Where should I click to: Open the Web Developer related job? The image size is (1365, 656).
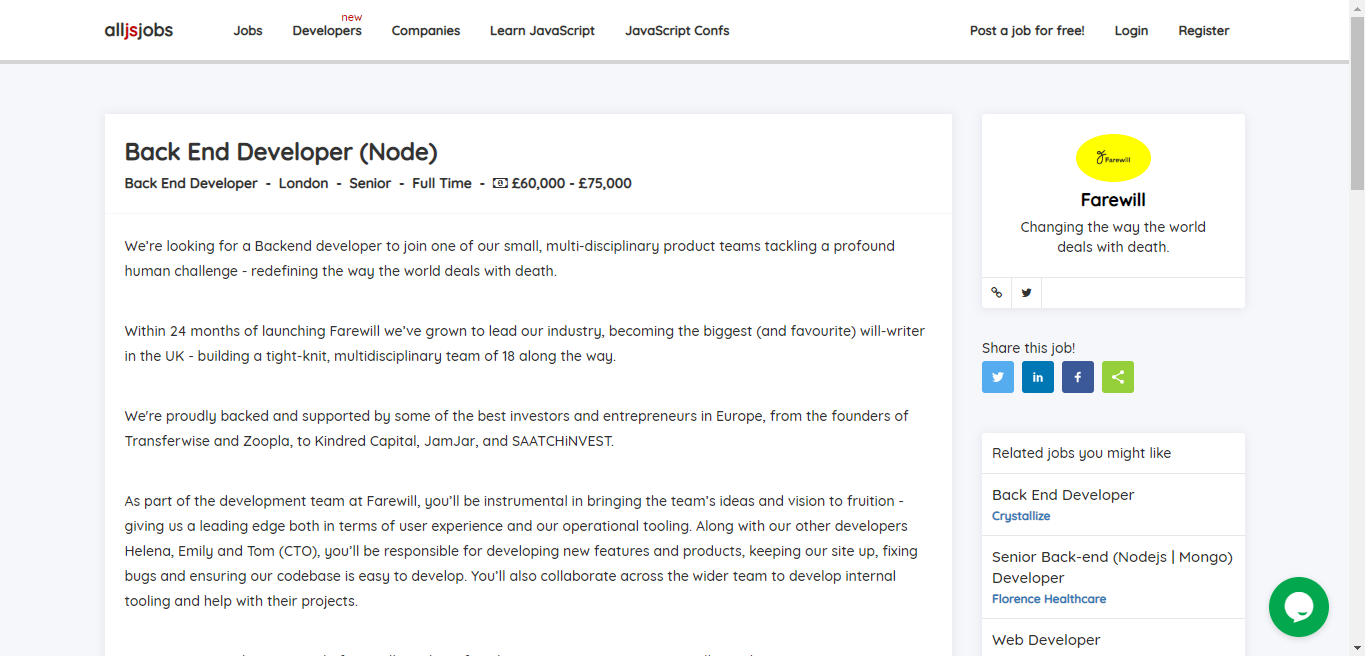1046,640
